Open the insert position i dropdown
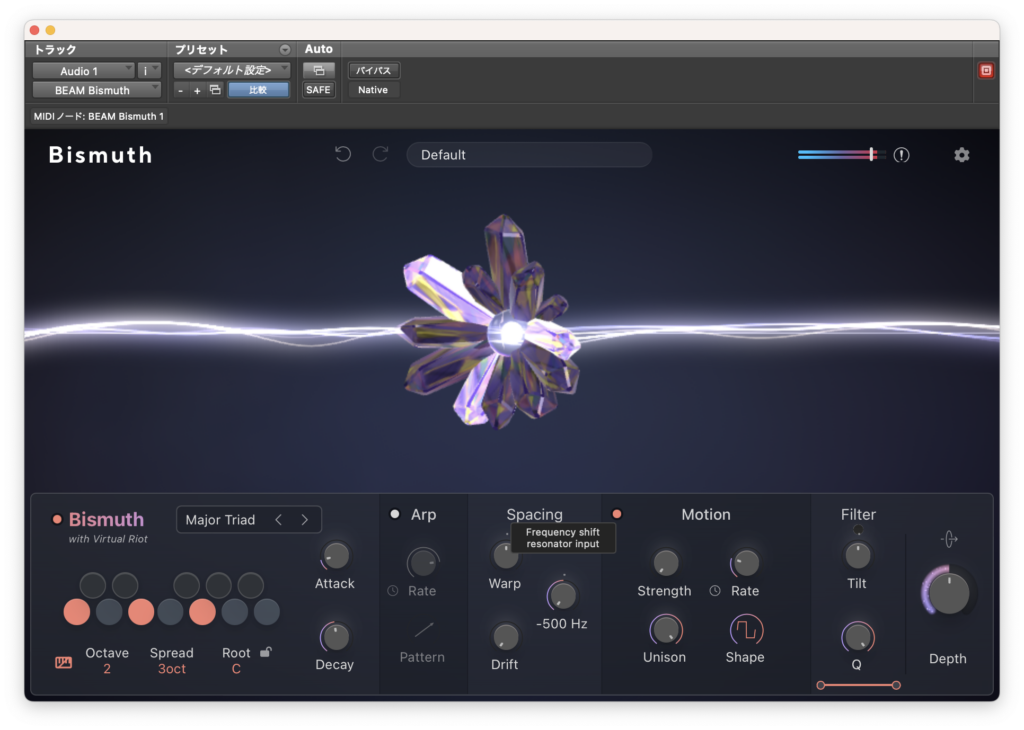The width and height of the screenshot is (1024, 730). (x=150, y=71)
